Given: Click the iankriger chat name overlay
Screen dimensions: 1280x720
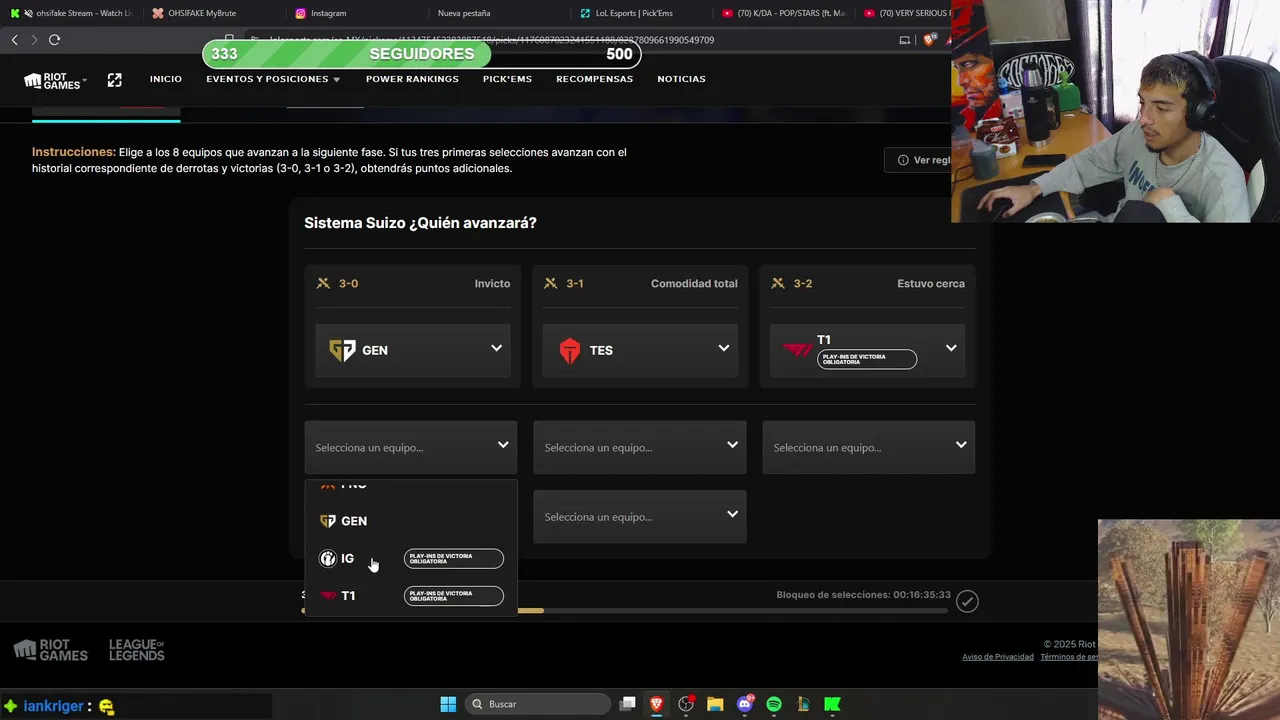Looking at the screenshot, I should (x=53, y=706).
